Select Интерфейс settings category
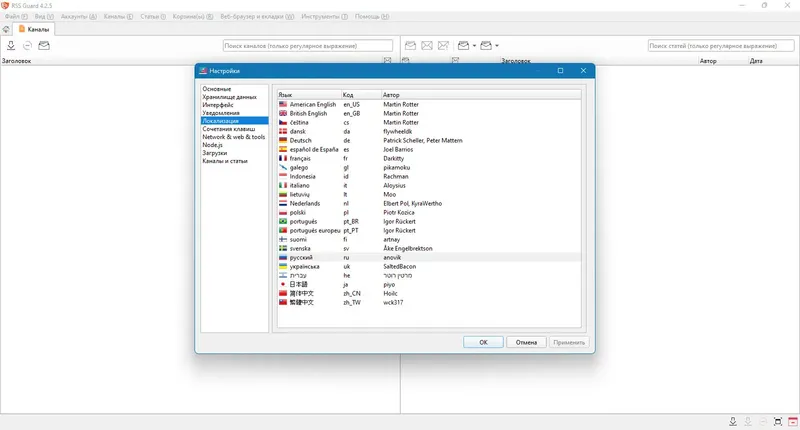Viewport: 800px width, 430px height. pos(235,105)
